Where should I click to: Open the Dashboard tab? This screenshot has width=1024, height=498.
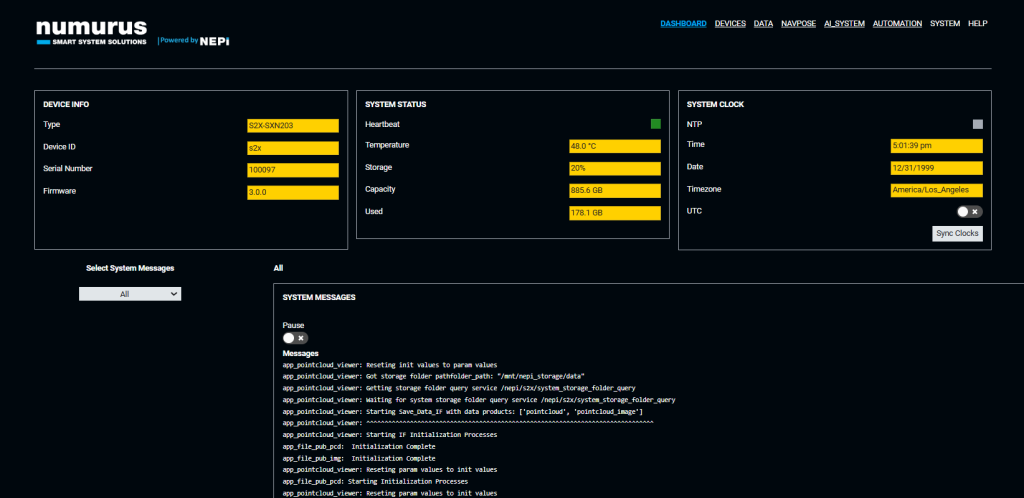pos(683,23)
